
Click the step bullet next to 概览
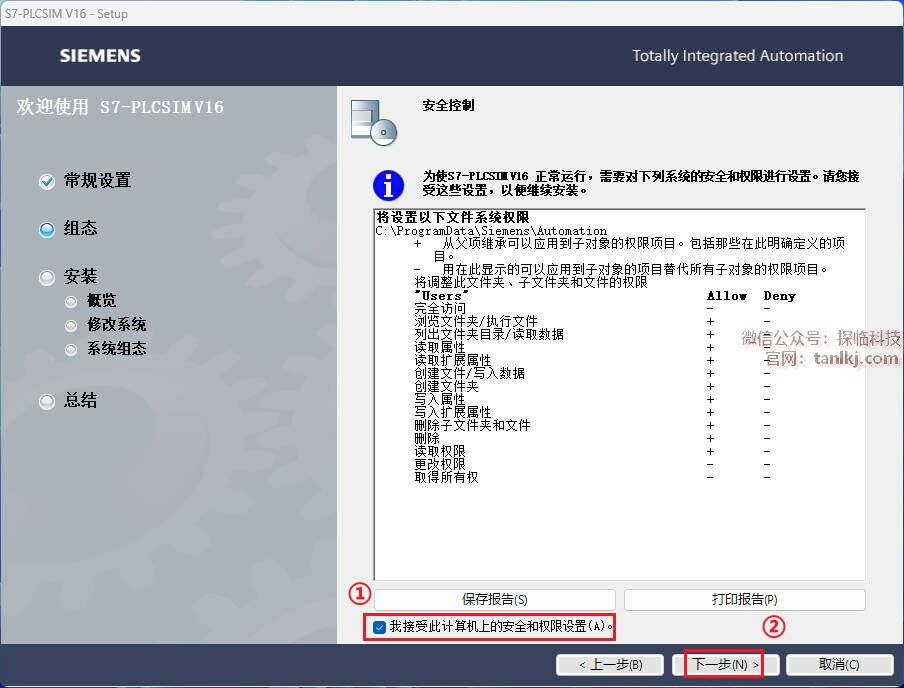click(x=71, y=301)
